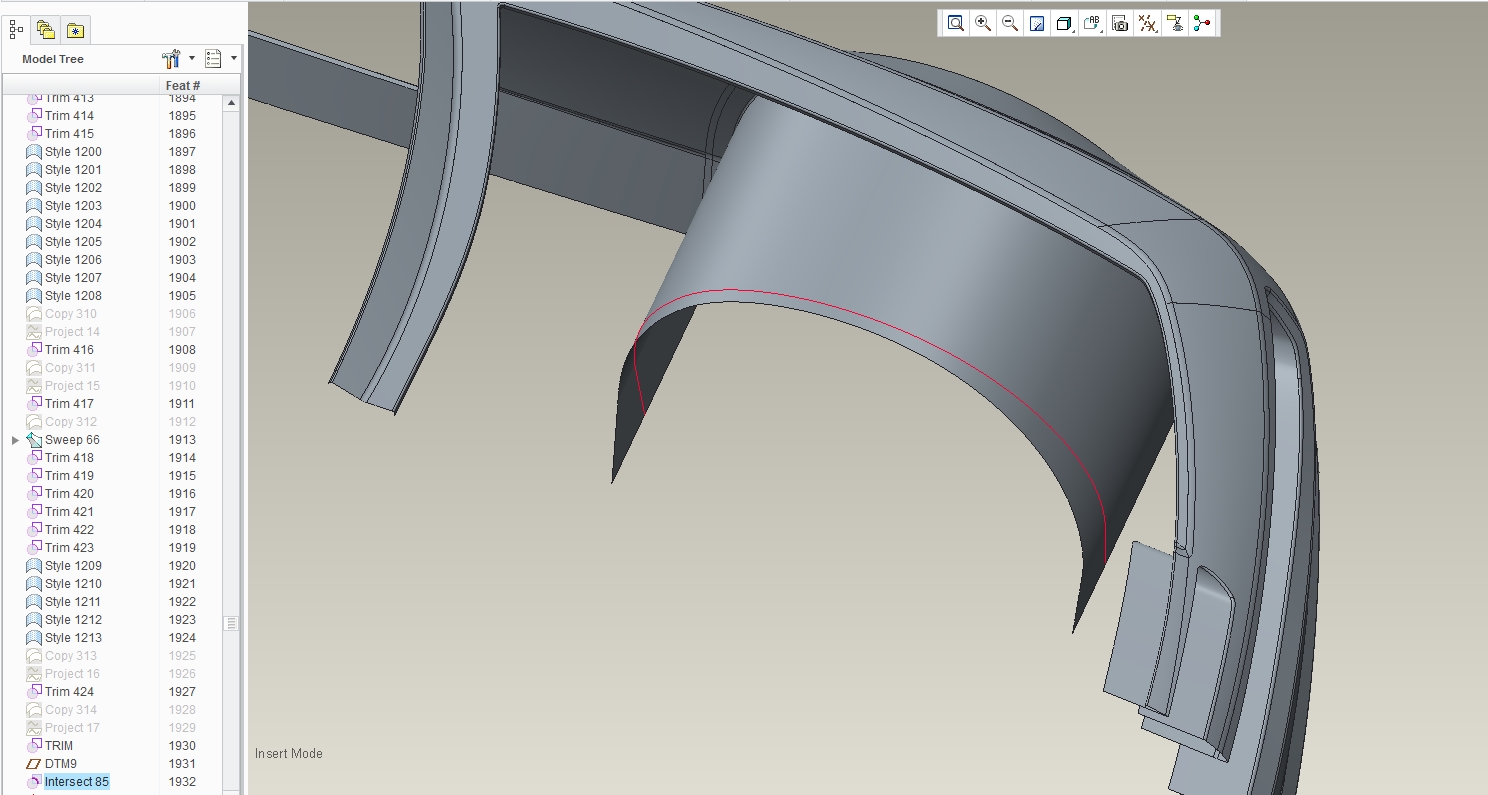Switch to the Favorites folder tab

(x=75, y=30)
